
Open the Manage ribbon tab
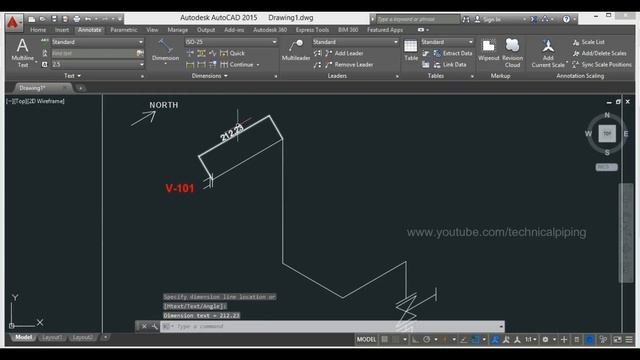coord(178,30)
